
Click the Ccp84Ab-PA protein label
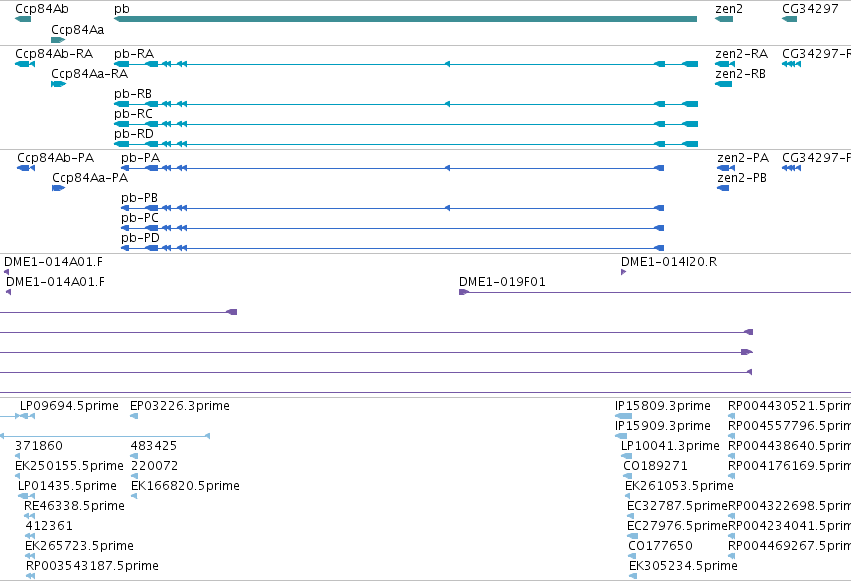point(55,158)
